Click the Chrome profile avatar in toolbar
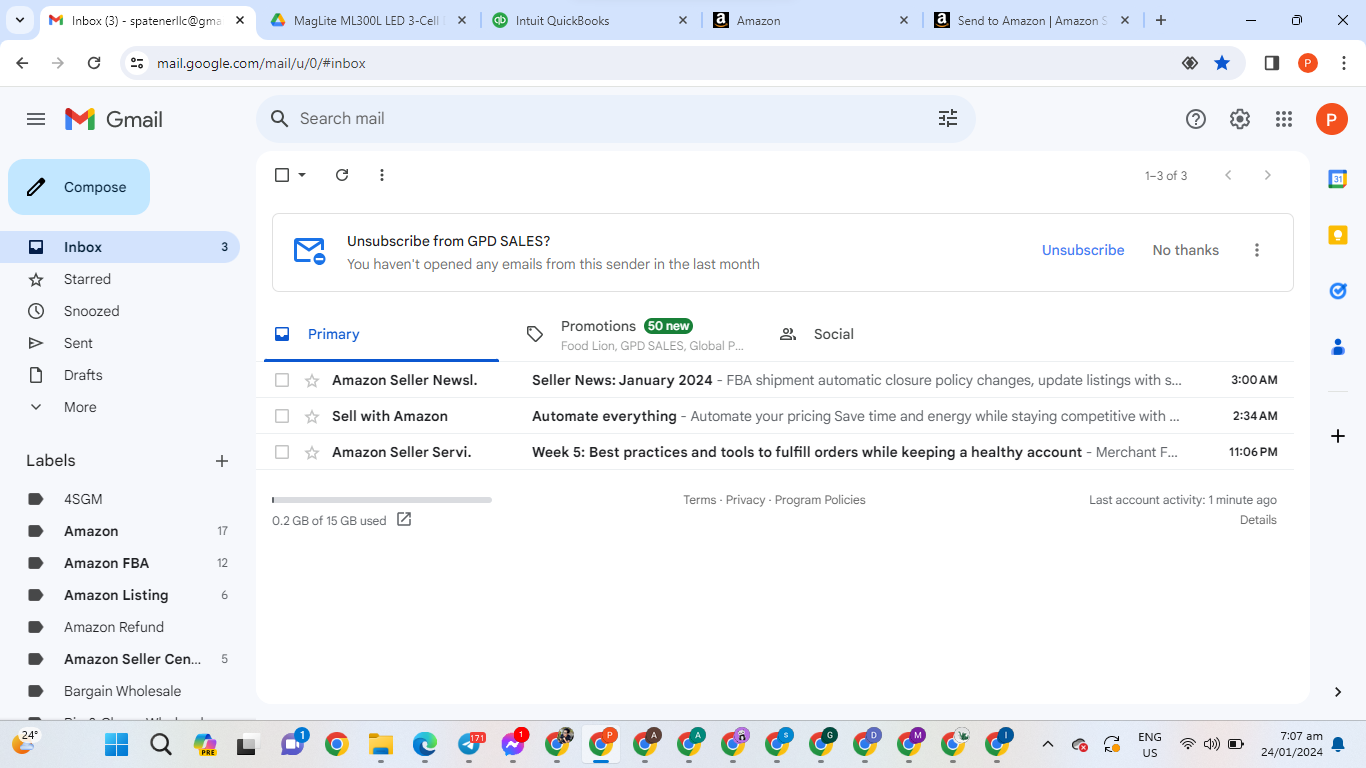This screenshot has height=768, width=1366. (x=1308, y=63)
